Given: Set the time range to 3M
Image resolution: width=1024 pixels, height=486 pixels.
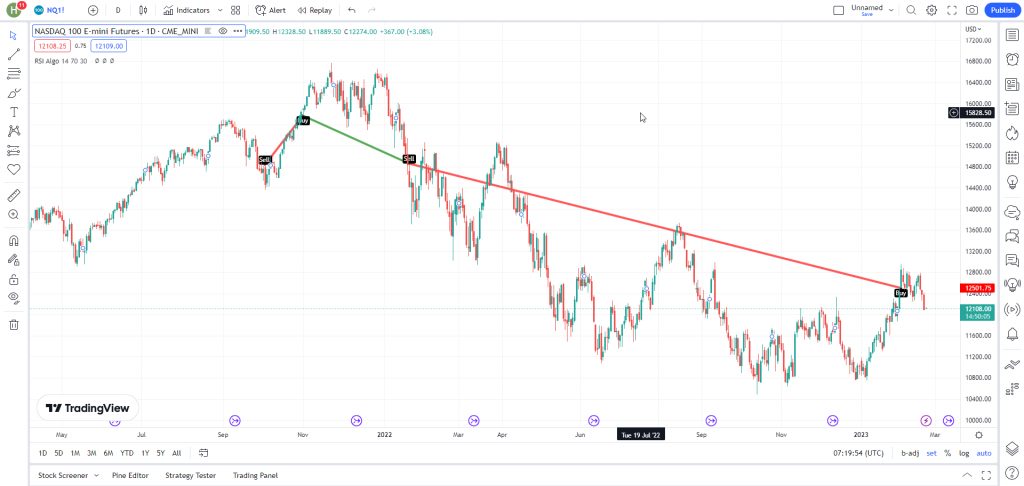Looking at the screenshot, I should (x=91, y=453).
